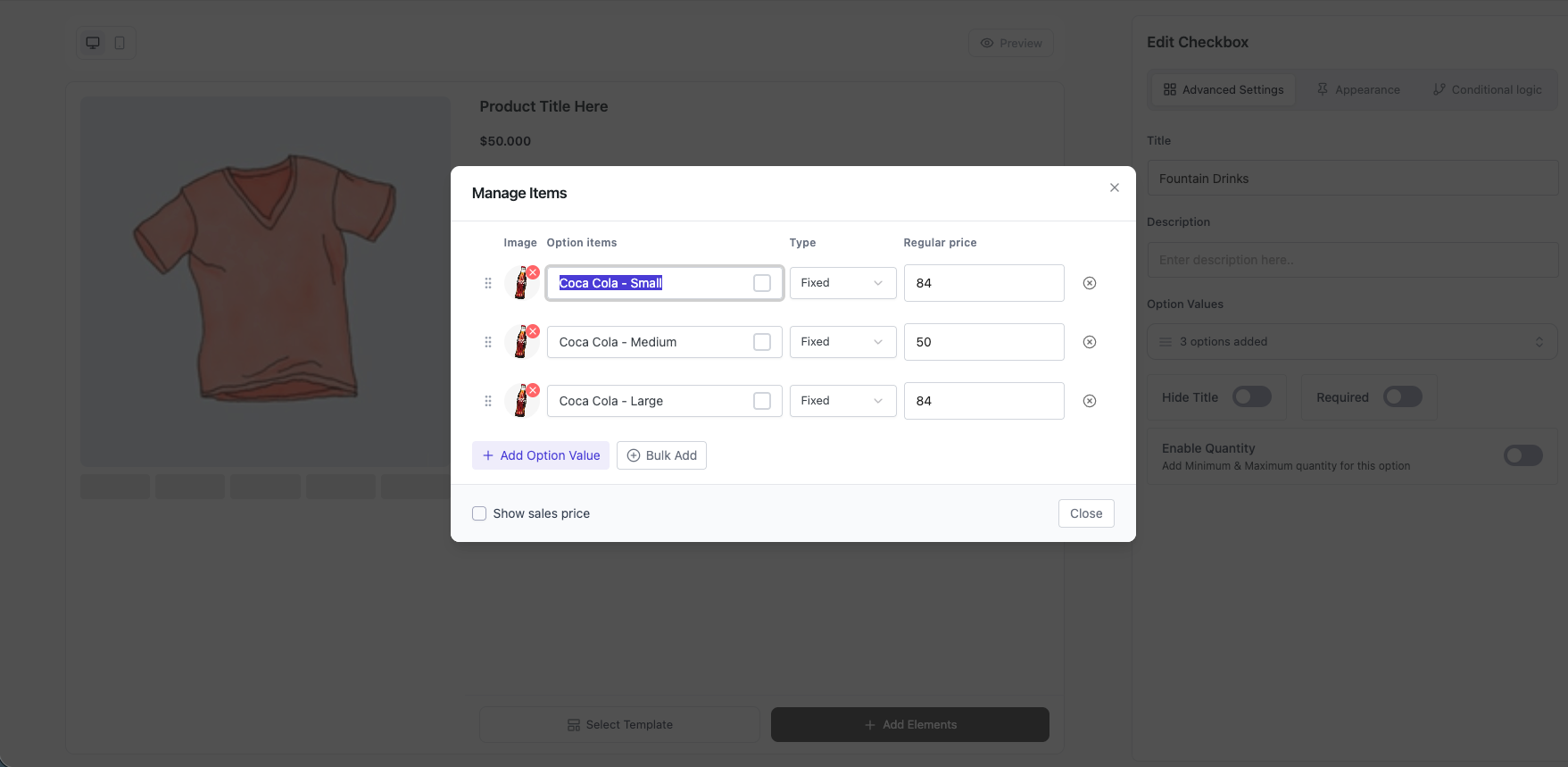
Task: Click the Product Title Here heading
Action: (x=543, y=106)
